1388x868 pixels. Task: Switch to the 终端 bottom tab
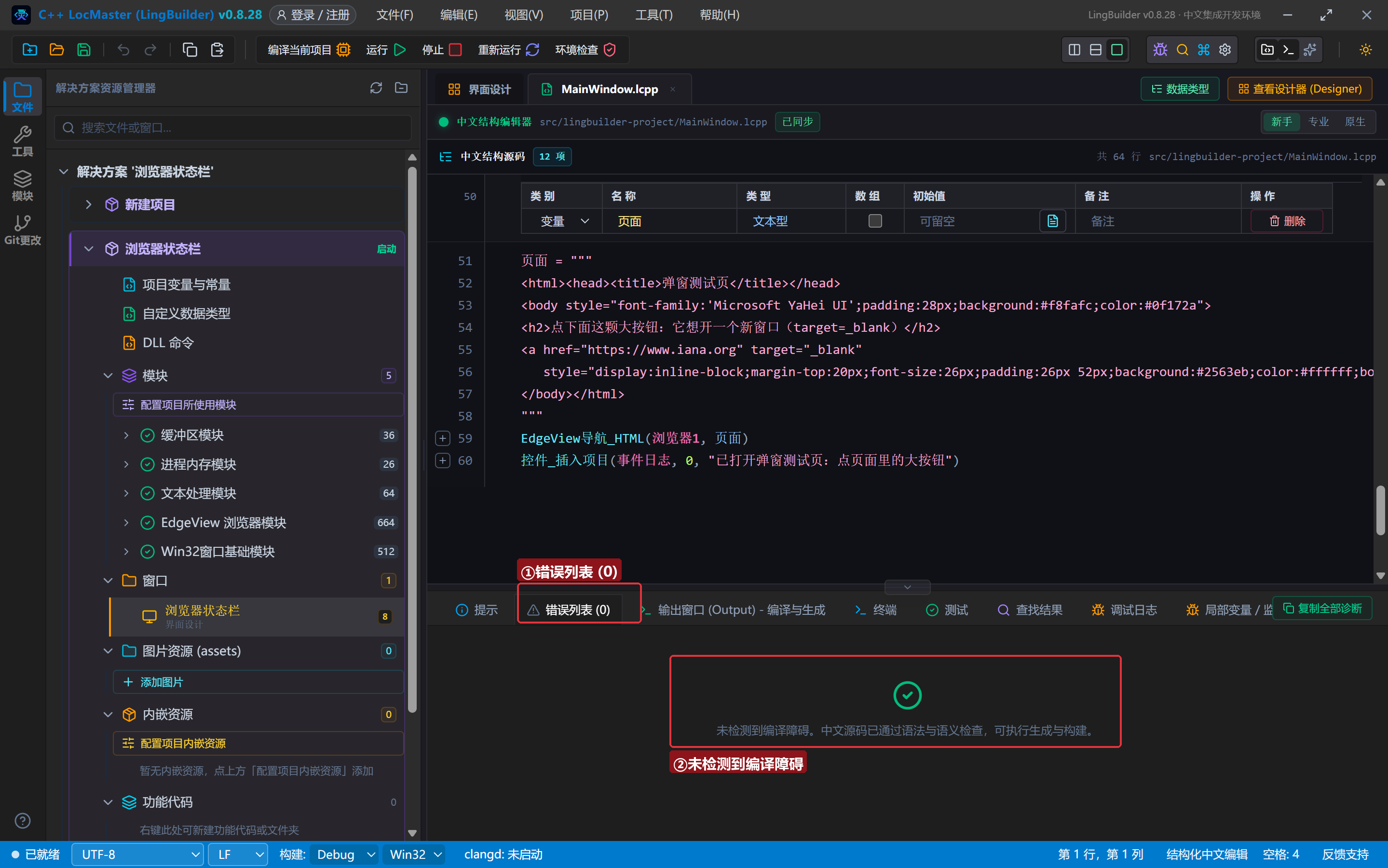(x=875, y=610)
